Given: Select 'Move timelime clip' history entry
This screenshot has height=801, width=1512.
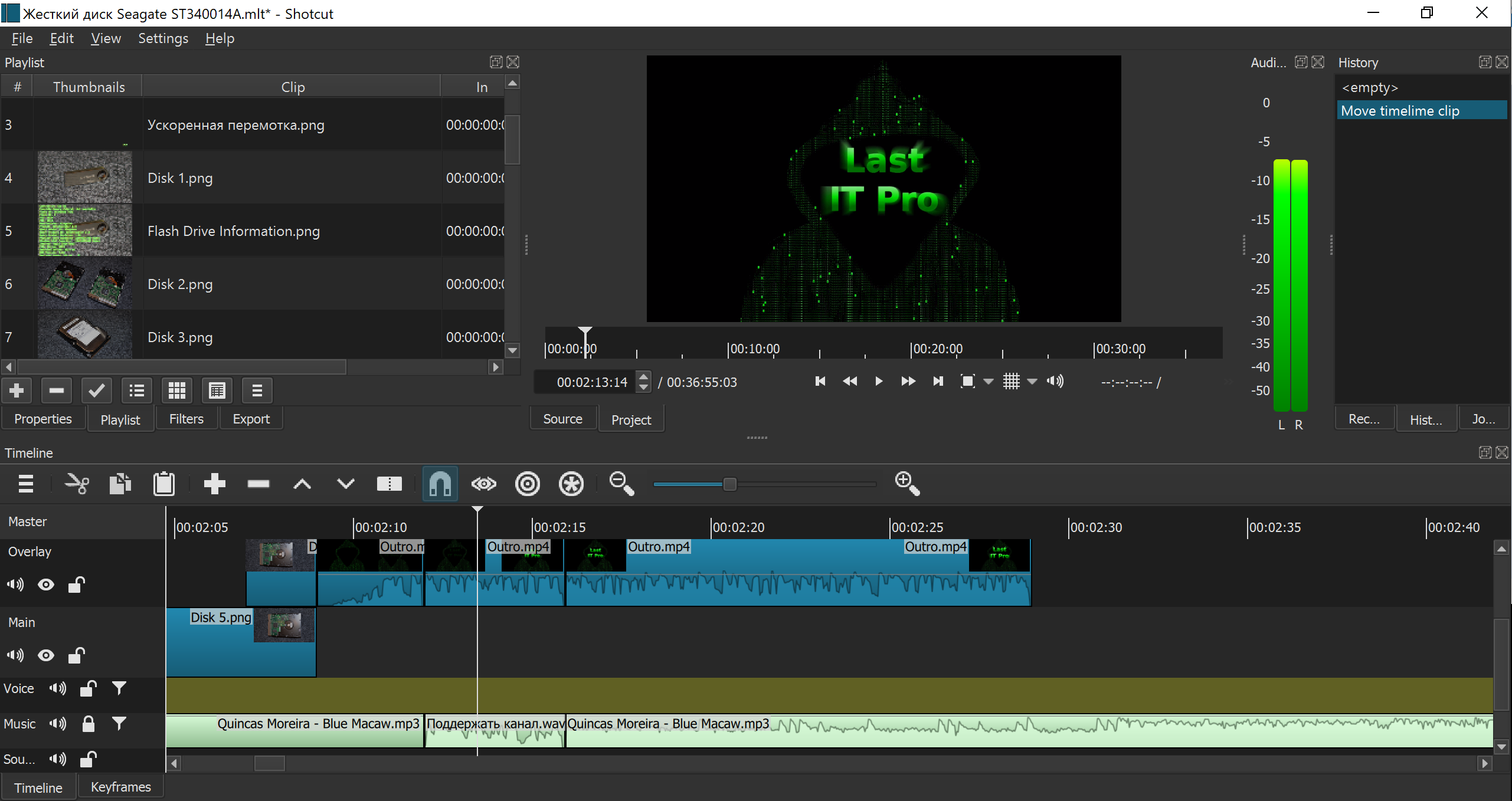Looking at the screenshot, I should coord(1421,110).
